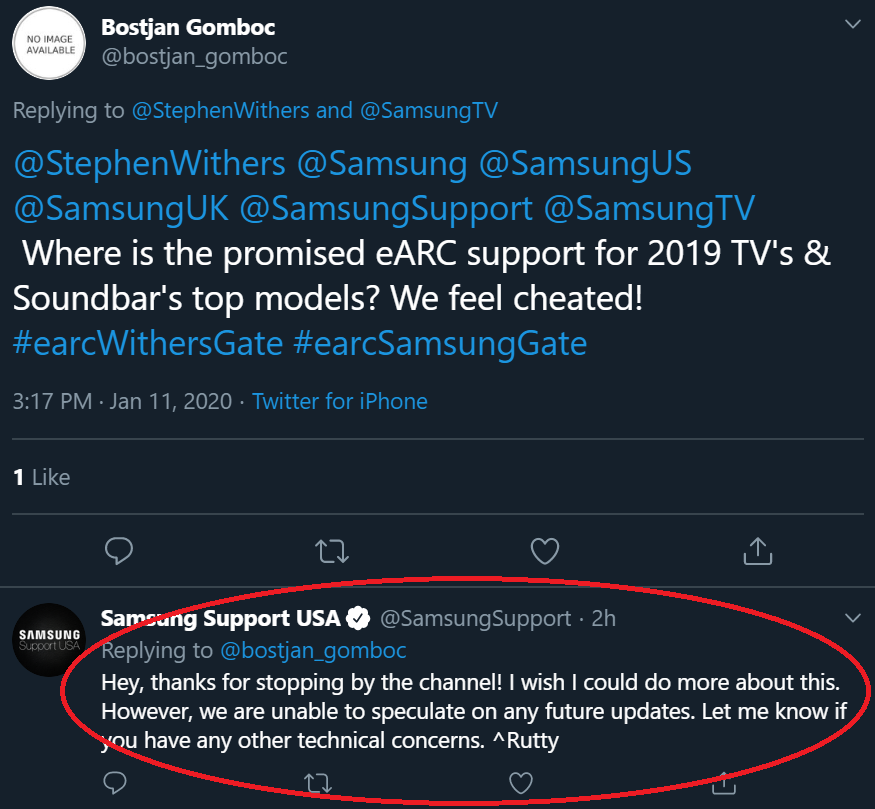
Task: Reply to Bostjan Gomboc's tweet
Action: click(x=119, y=550)
